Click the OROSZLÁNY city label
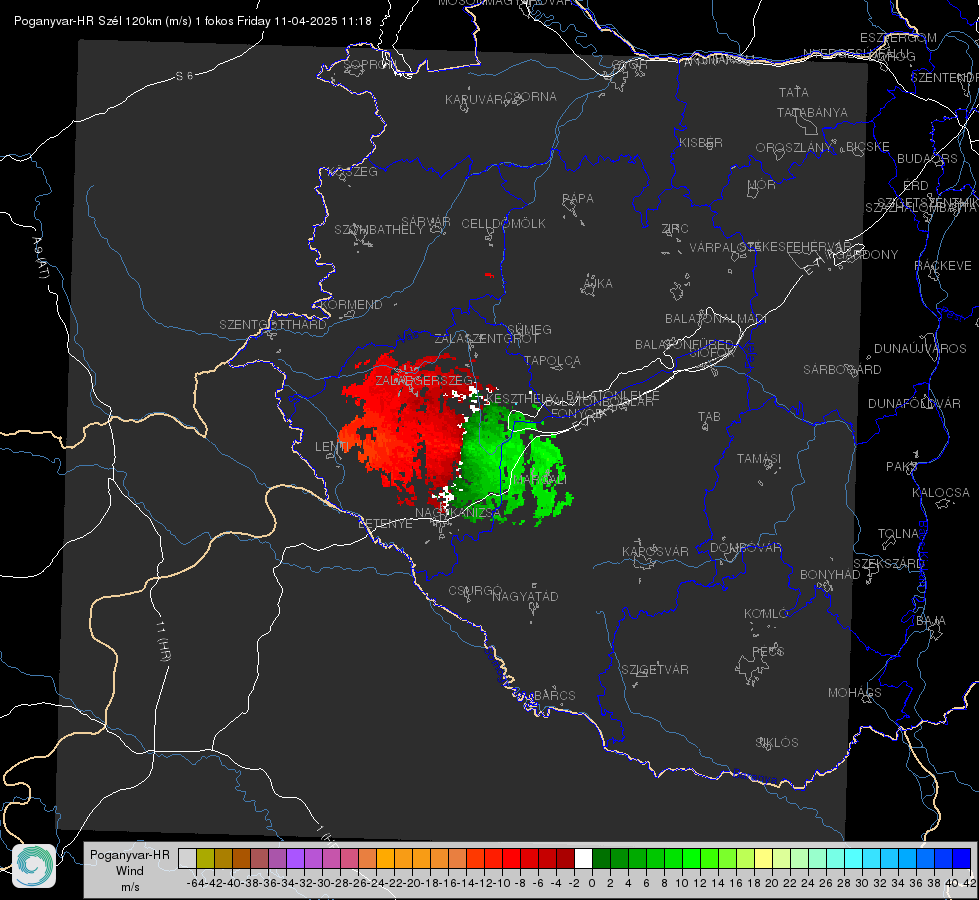Screen dimensions: 979x900 pyautogui.click(x=794, y=148)
